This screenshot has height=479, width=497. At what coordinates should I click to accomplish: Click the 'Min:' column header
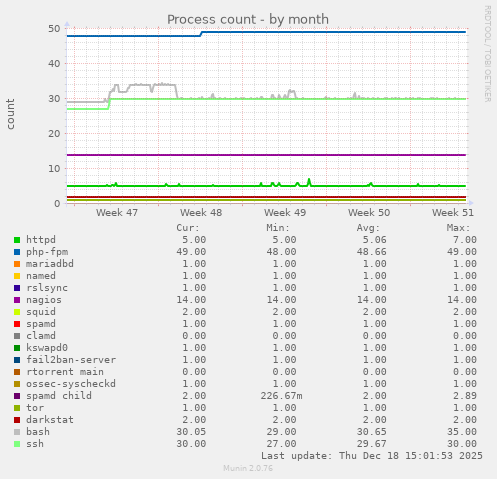[x=278, y=228]
